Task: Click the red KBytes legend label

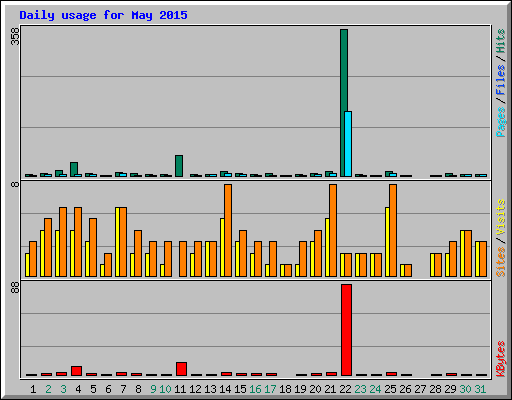Action: 501,359
